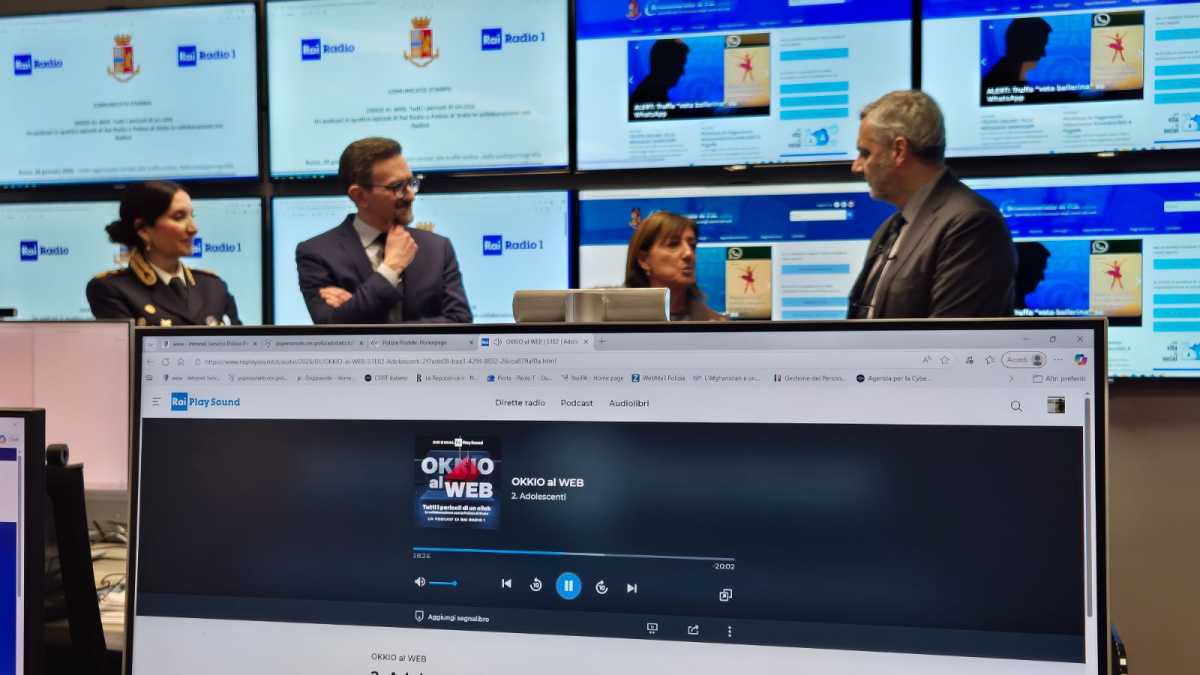This screenshot has height=675, width=1200.
Task: Search RaiPlay Sound with magnifier icon
Action: coord(1016,406)
